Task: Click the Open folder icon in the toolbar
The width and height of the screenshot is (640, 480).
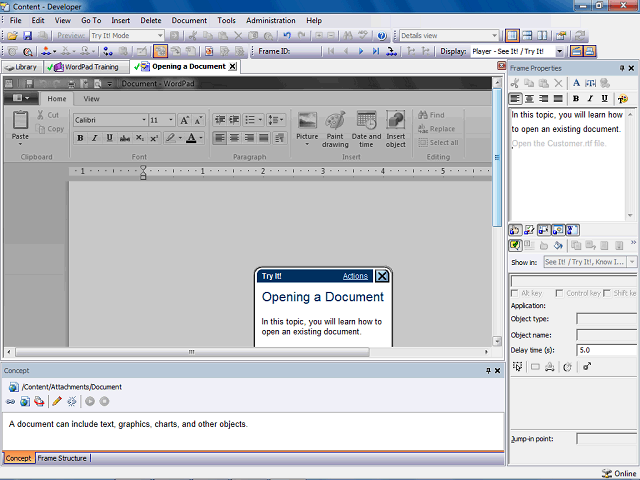Action: click(12, 36)
